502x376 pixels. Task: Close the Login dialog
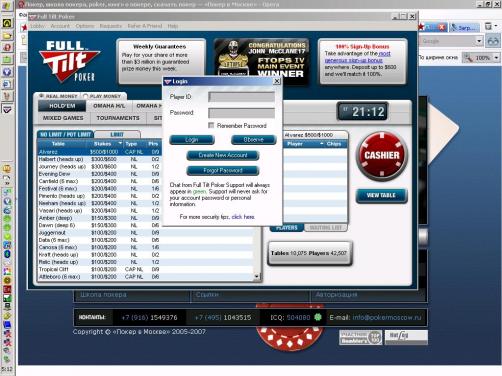277,81
